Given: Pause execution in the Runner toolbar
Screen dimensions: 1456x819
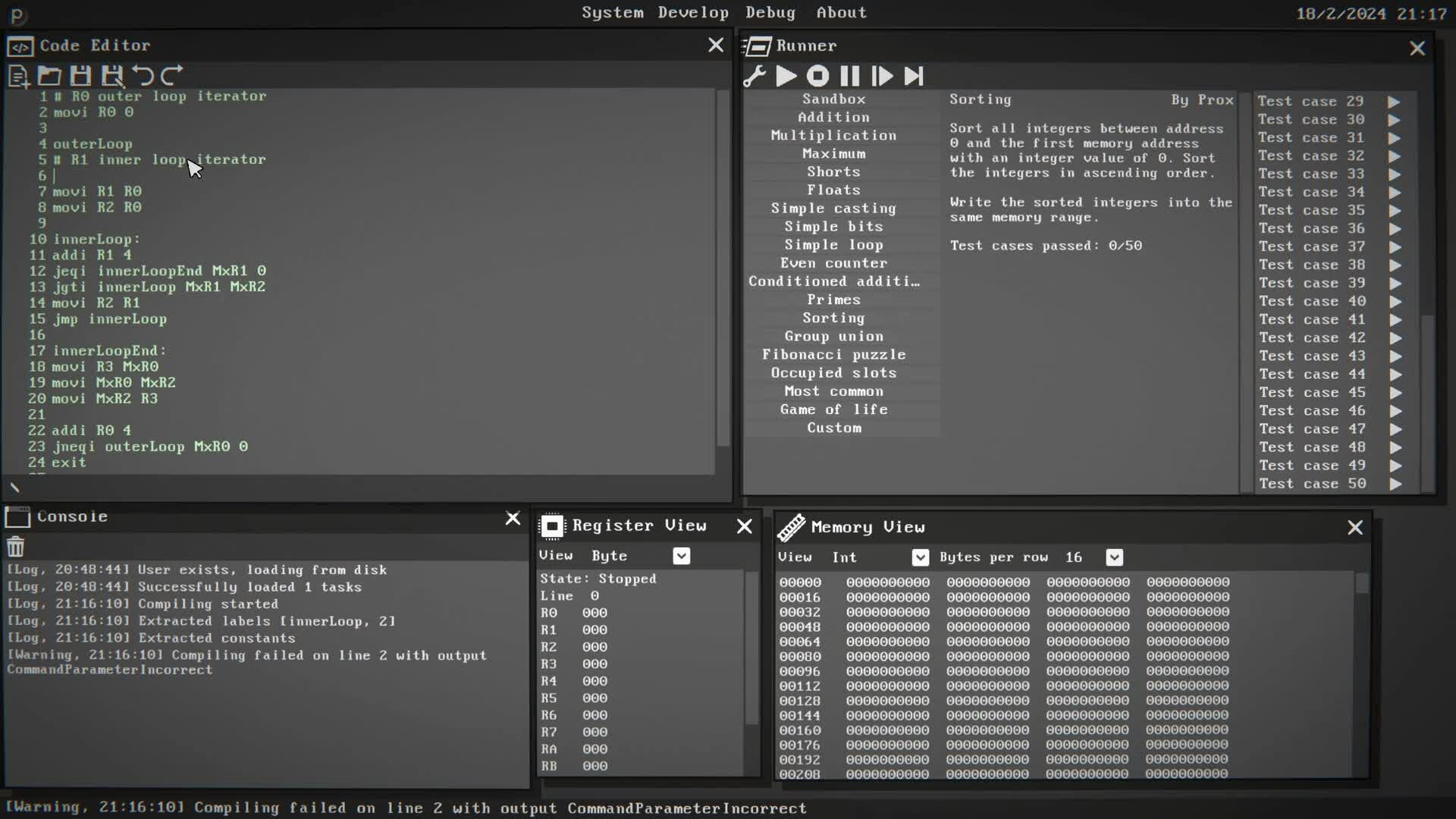Looking at the screenshot, I should 850,77.
